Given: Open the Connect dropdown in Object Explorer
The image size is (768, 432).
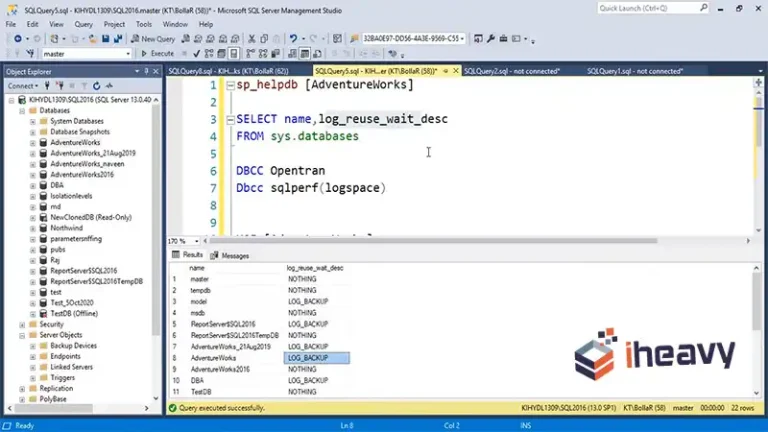Looking at the screenshot, I should 23,86.
